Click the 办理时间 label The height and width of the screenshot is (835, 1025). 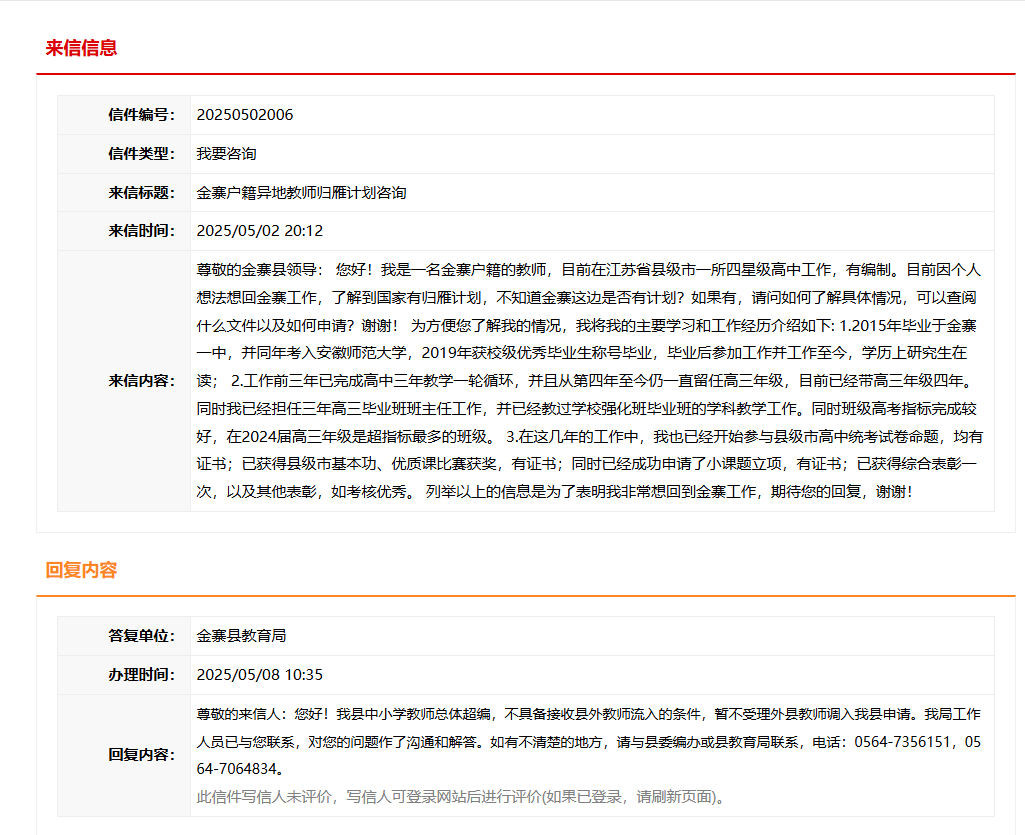coord(141,675)
